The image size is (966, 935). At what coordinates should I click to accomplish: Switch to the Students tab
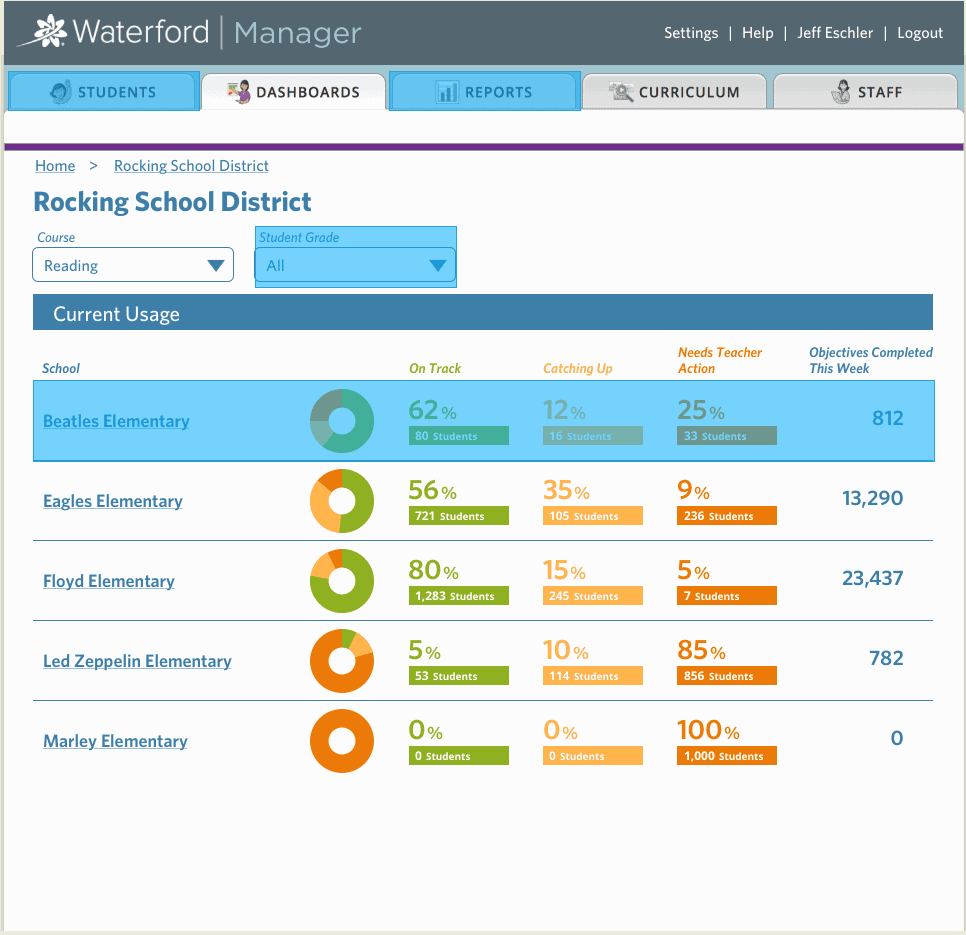pyautogui.click(x=104, y=92)
